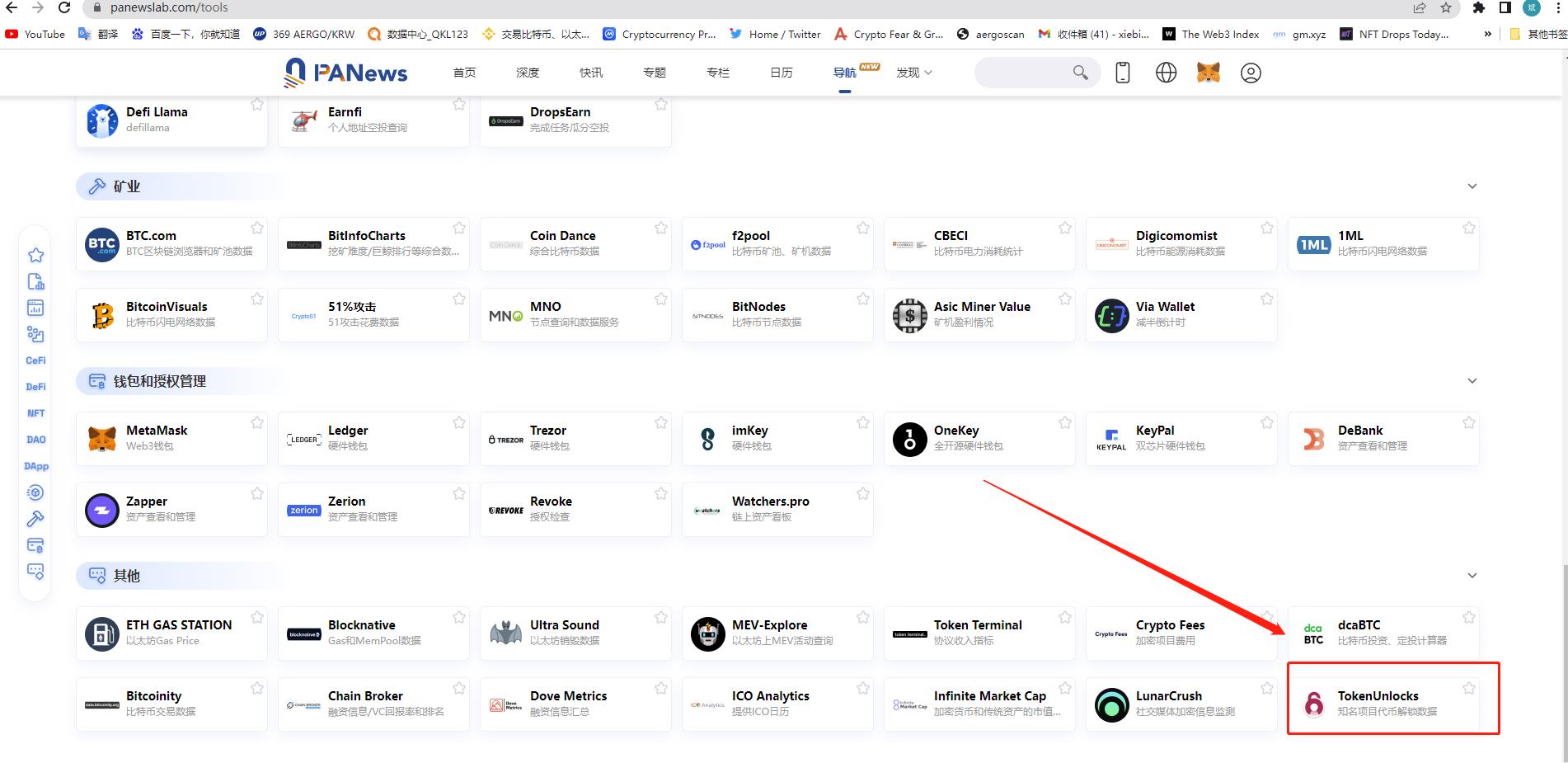Open YouTube bookmark

pos(35,34)
